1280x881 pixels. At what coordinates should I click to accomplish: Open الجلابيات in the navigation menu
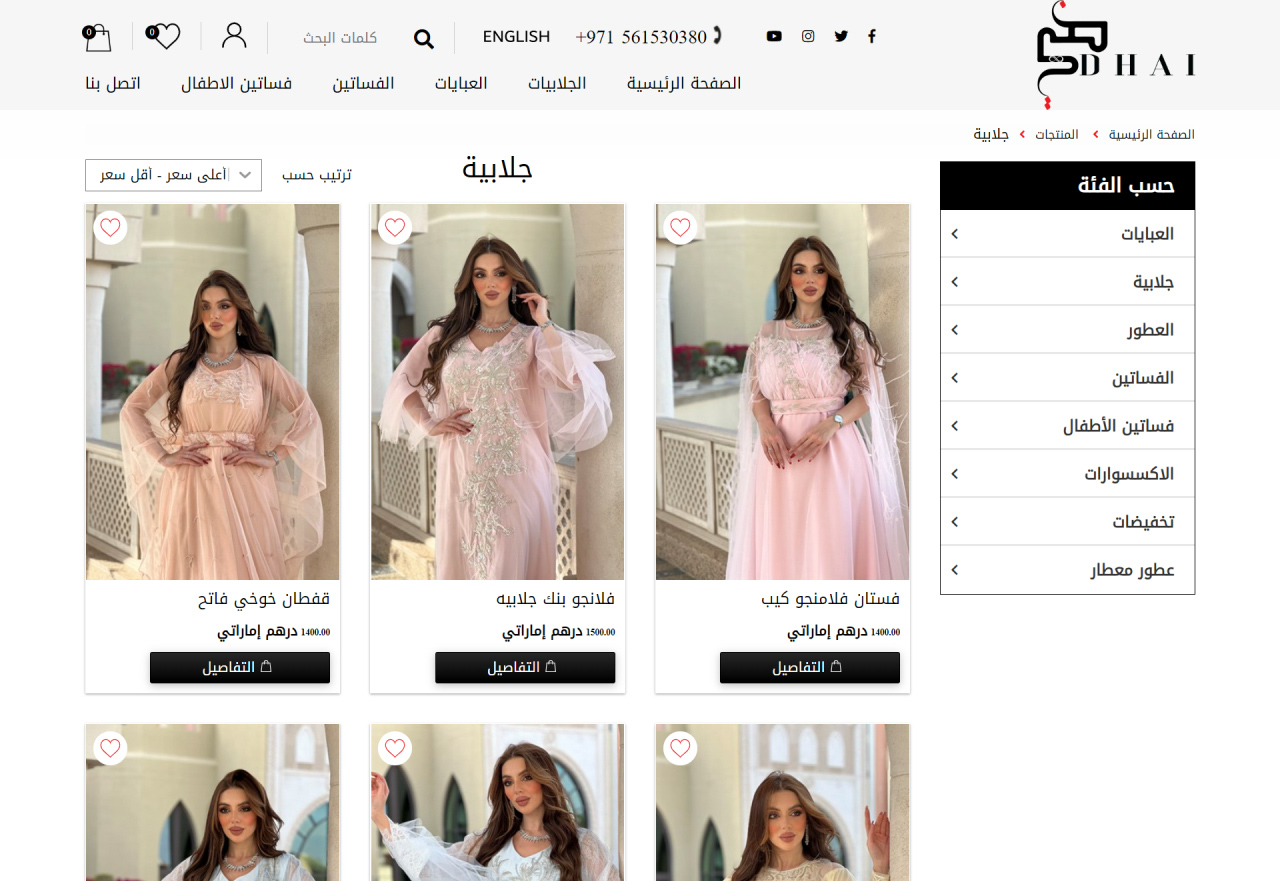coord(557,83)
